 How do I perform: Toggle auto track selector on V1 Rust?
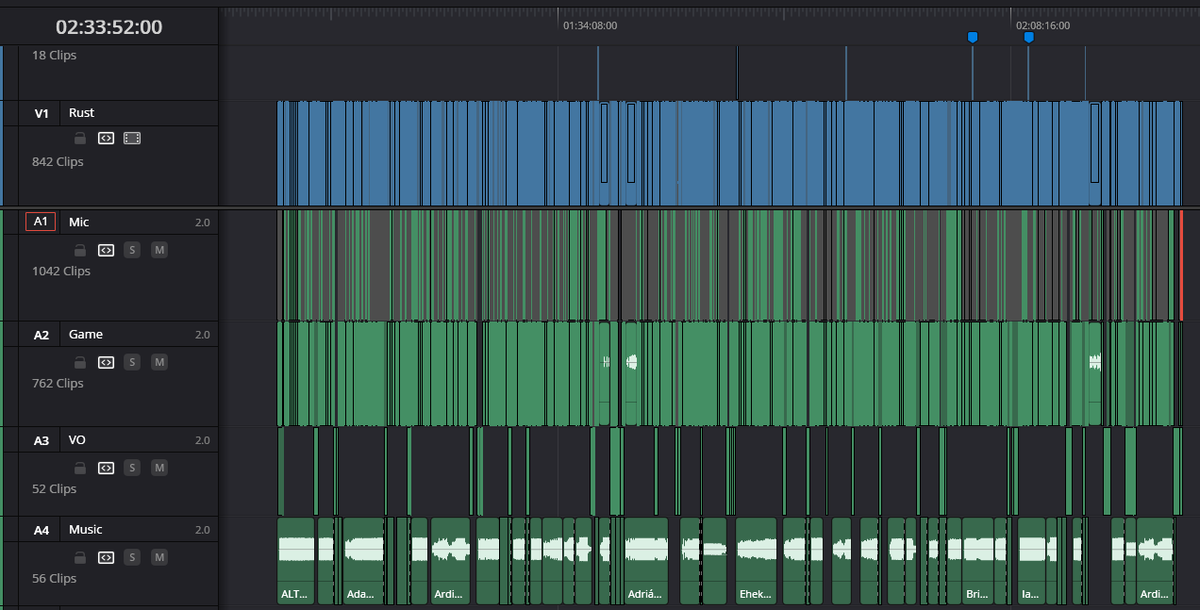106,138
